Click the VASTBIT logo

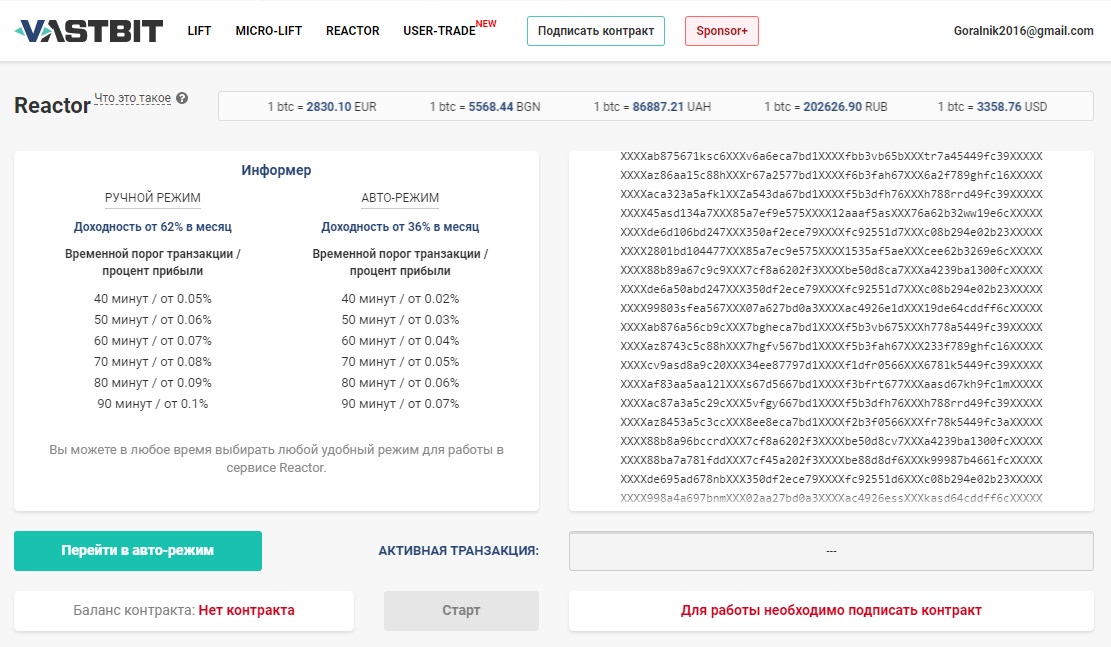point(88,31)
